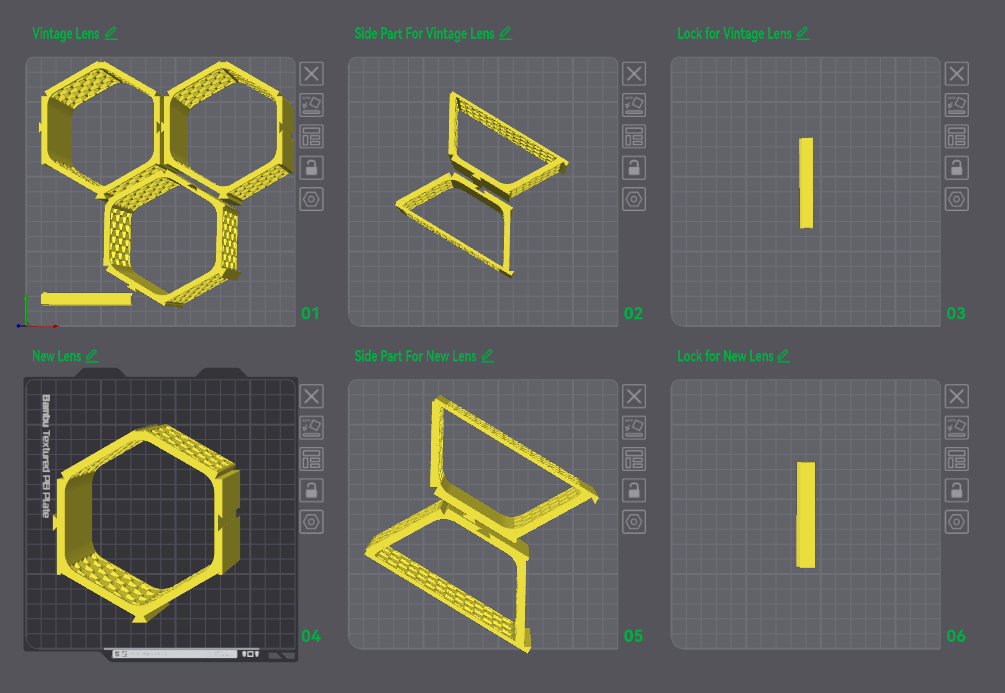Image resolution: width=1005 pixels, height=693 pixels.
Task: Toggle lock on New Lens plate 04
Action: click(311, 490)
